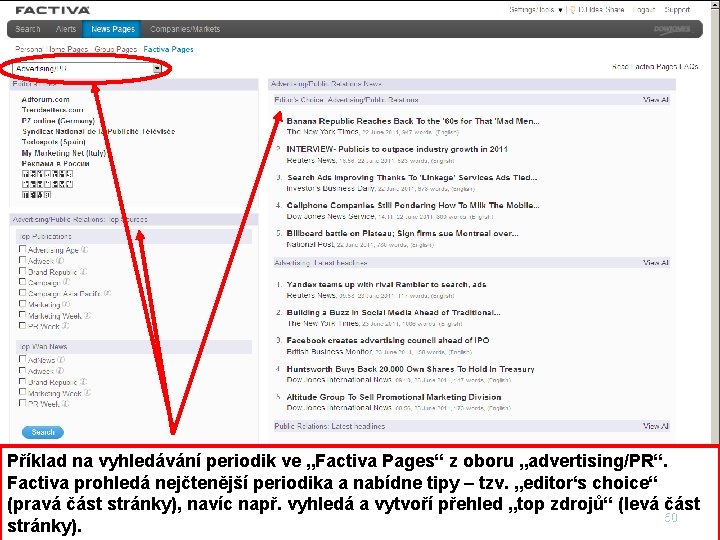Open Todospots (Spain) link
This screenshot has width=720, height=540.
[53, 142]
